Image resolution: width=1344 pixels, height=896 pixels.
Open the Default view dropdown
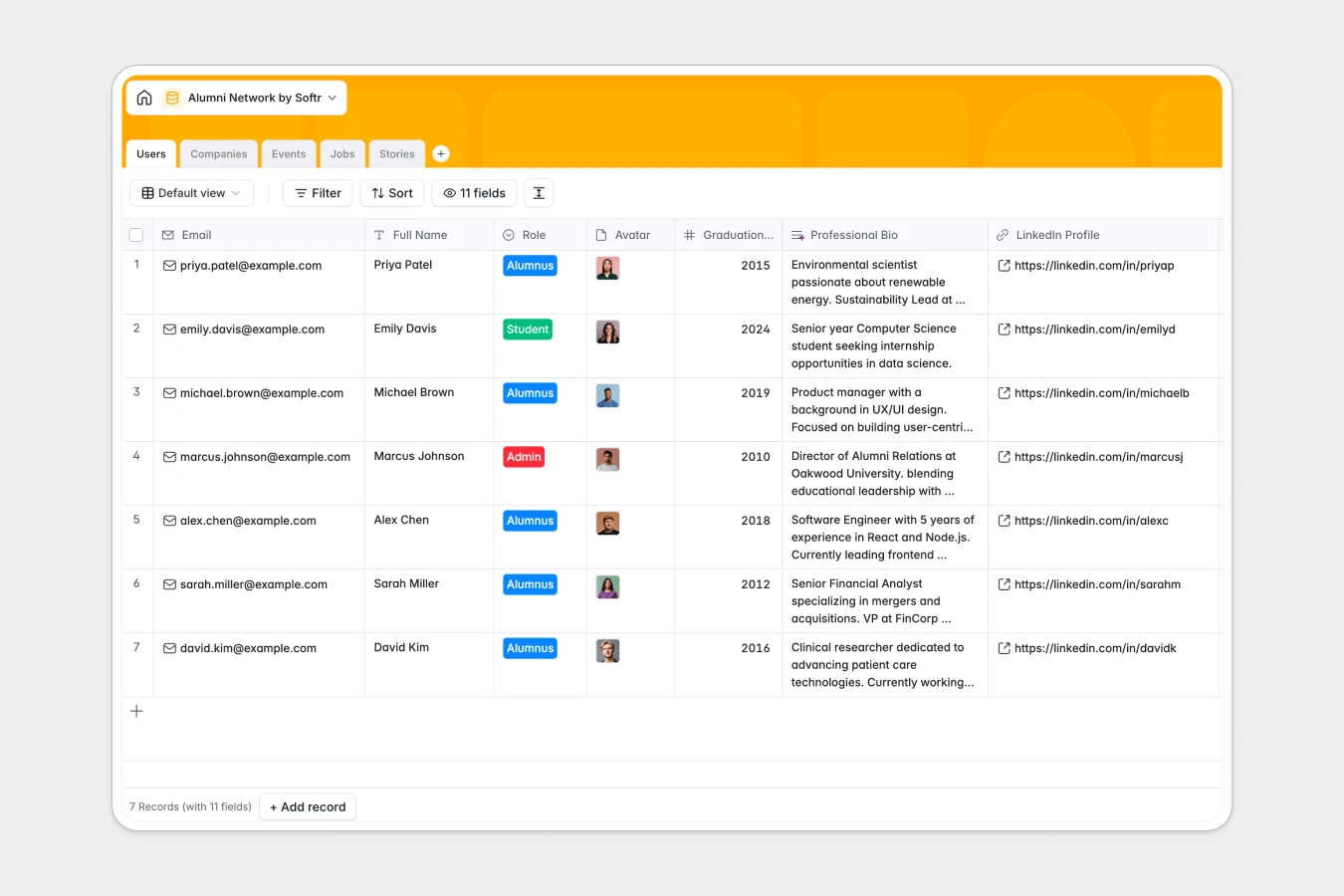pos(191,192)
